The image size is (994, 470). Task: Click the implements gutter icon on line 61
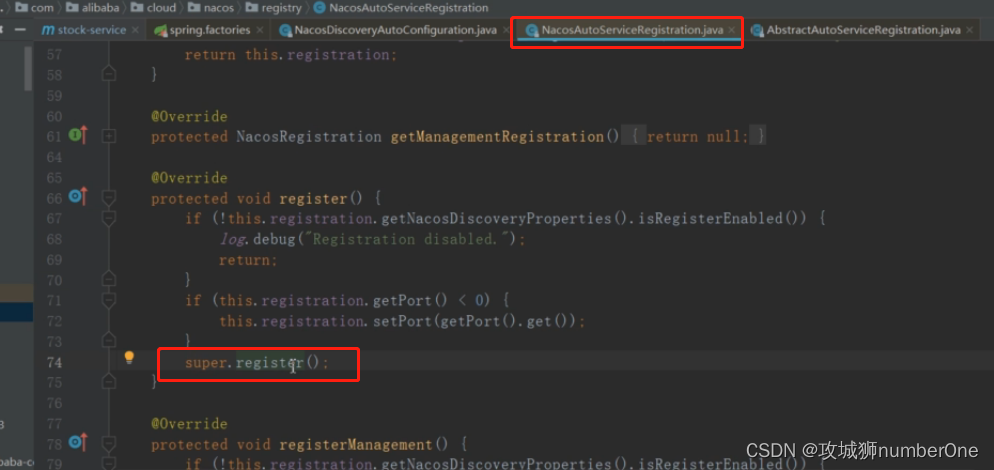[x=77, y=135]
